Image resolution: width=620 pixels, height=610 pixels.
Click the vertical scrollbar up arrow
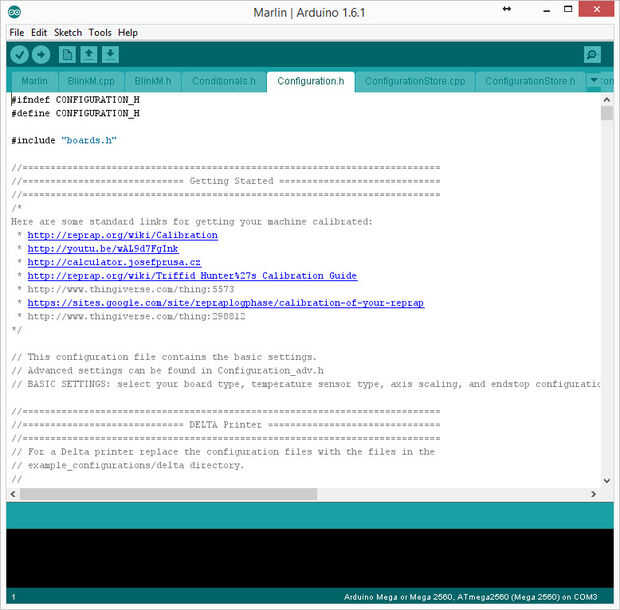tap(607, 100)
